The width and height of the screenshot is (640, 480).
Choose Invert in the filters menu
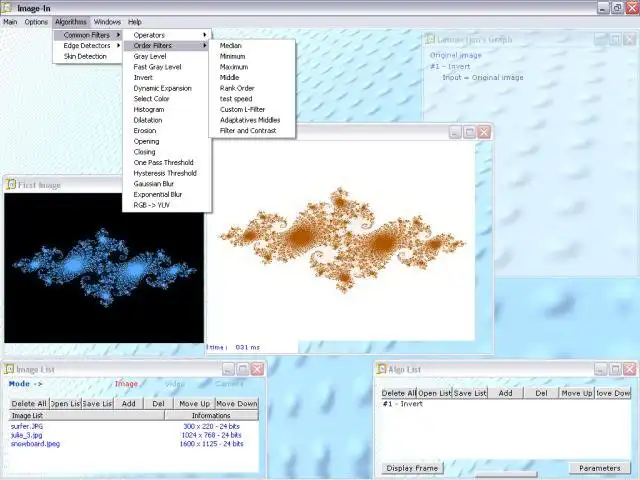[x=167, y=78]
